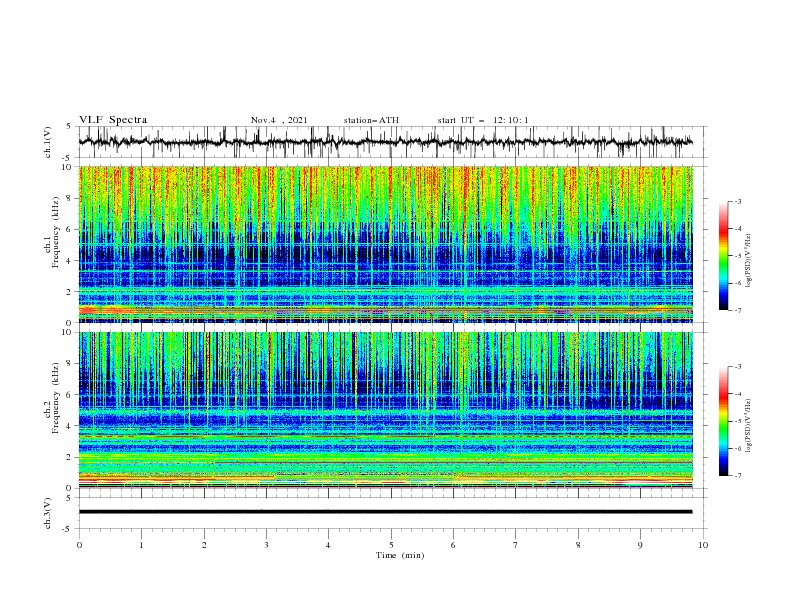The height and width of the screenshot is (612, 792).
Task: Click the "ch.1(V)" axis label
Action: coord(48,142)
